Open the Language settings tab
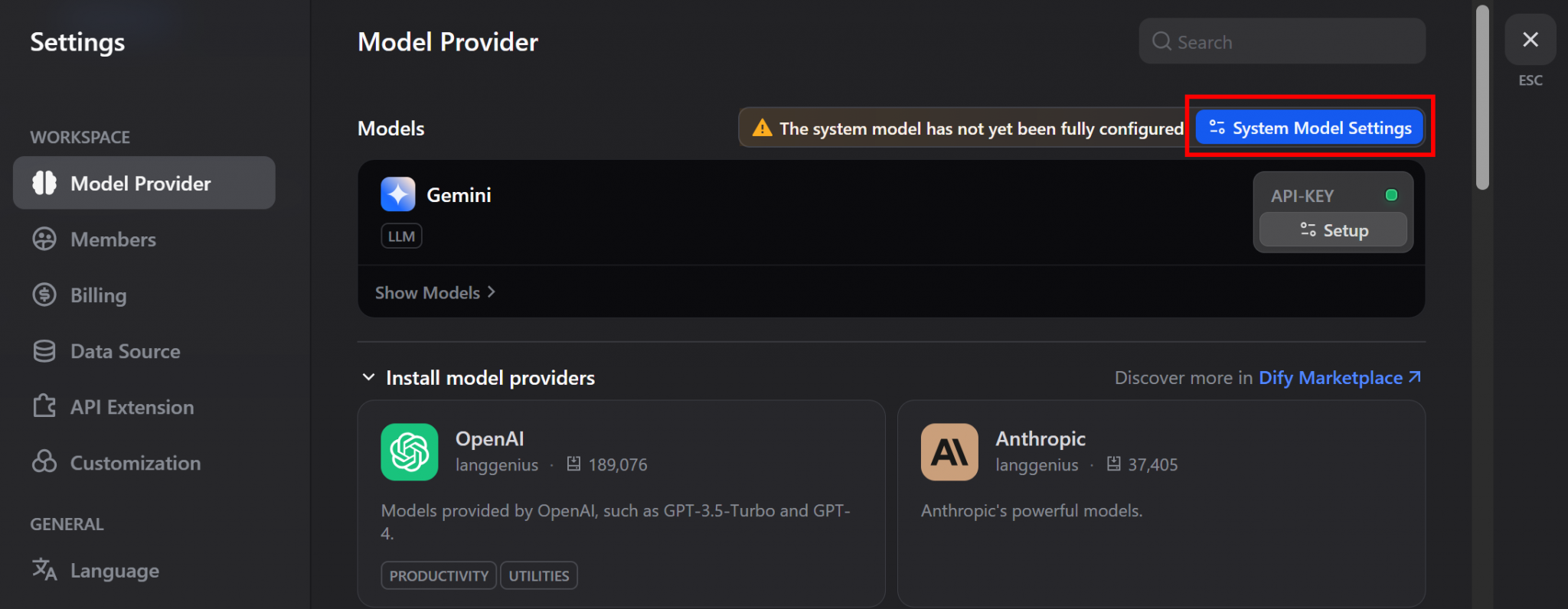1568x609 pixels. pos(114,571)
